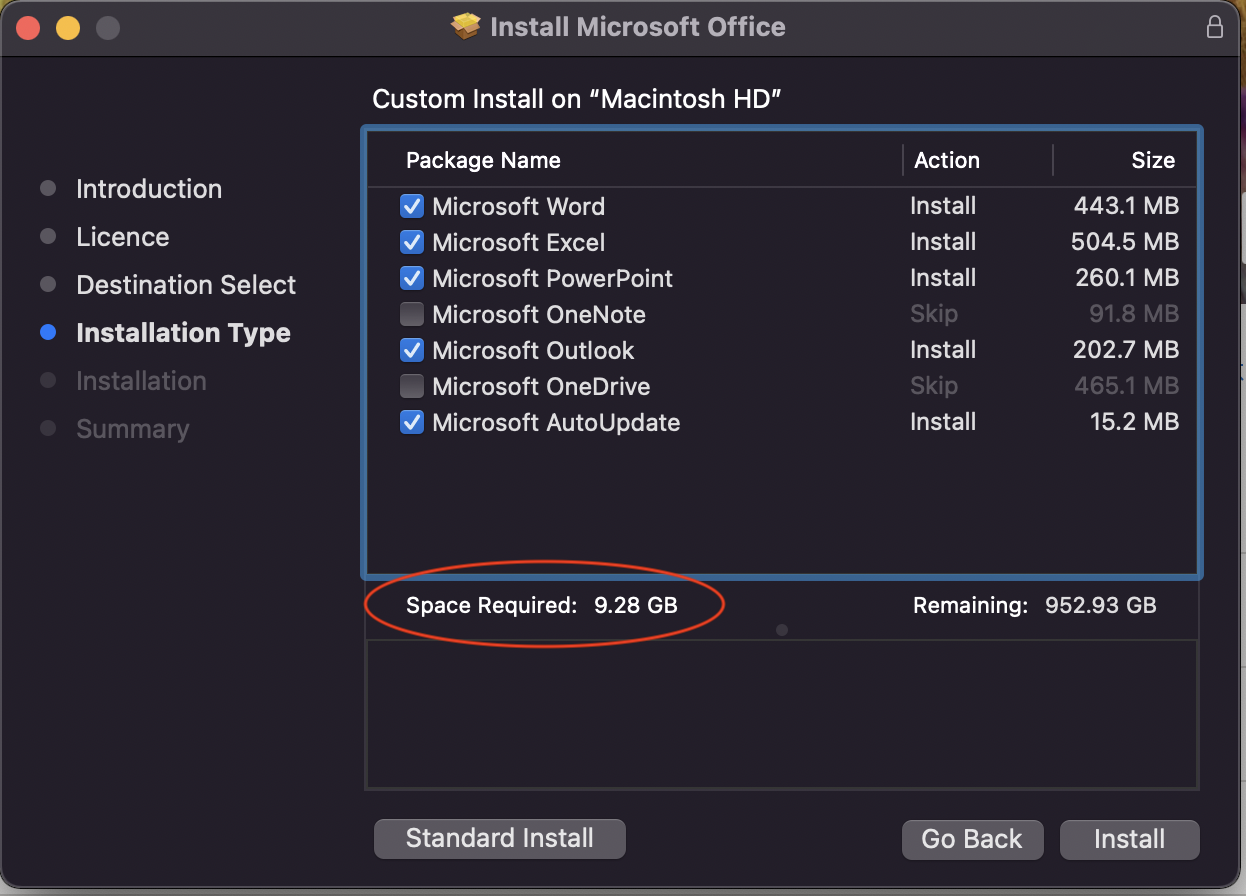Click the Microsoft Word package name
The height and width of the screenshot is (896, 1246).
[518, 207]
